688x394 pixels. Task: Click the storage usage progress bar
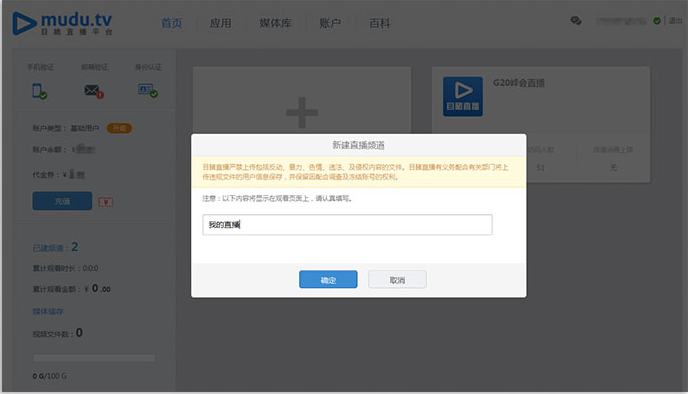(x=94, y=358)
